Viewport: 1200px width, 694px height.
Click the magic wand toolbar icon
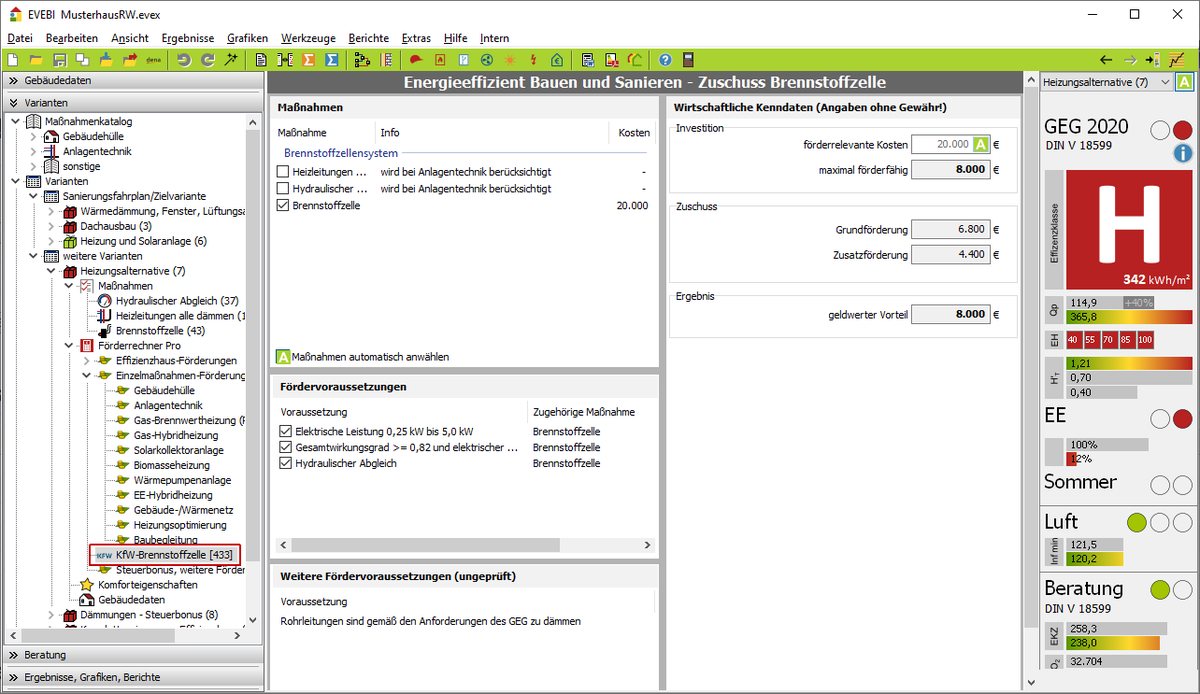[x=230, y=60]
